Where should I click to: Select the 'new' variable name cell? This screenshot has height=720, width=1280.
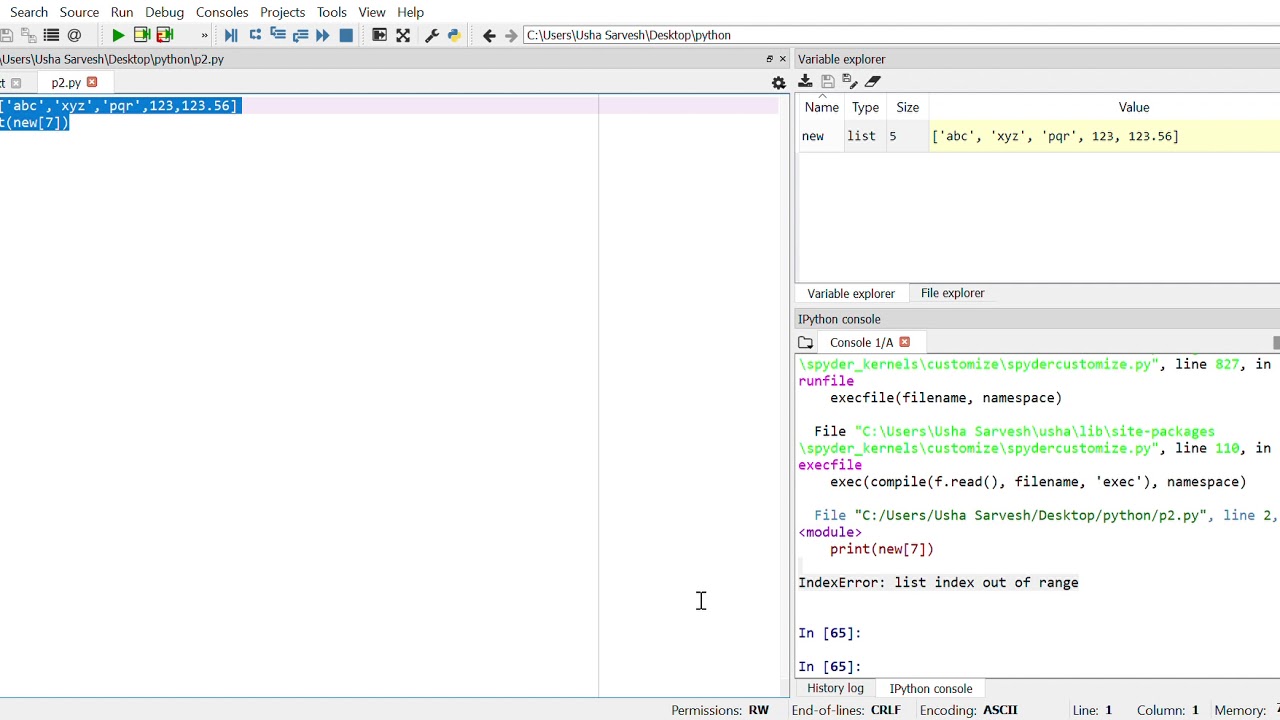(x=822, y=136)
